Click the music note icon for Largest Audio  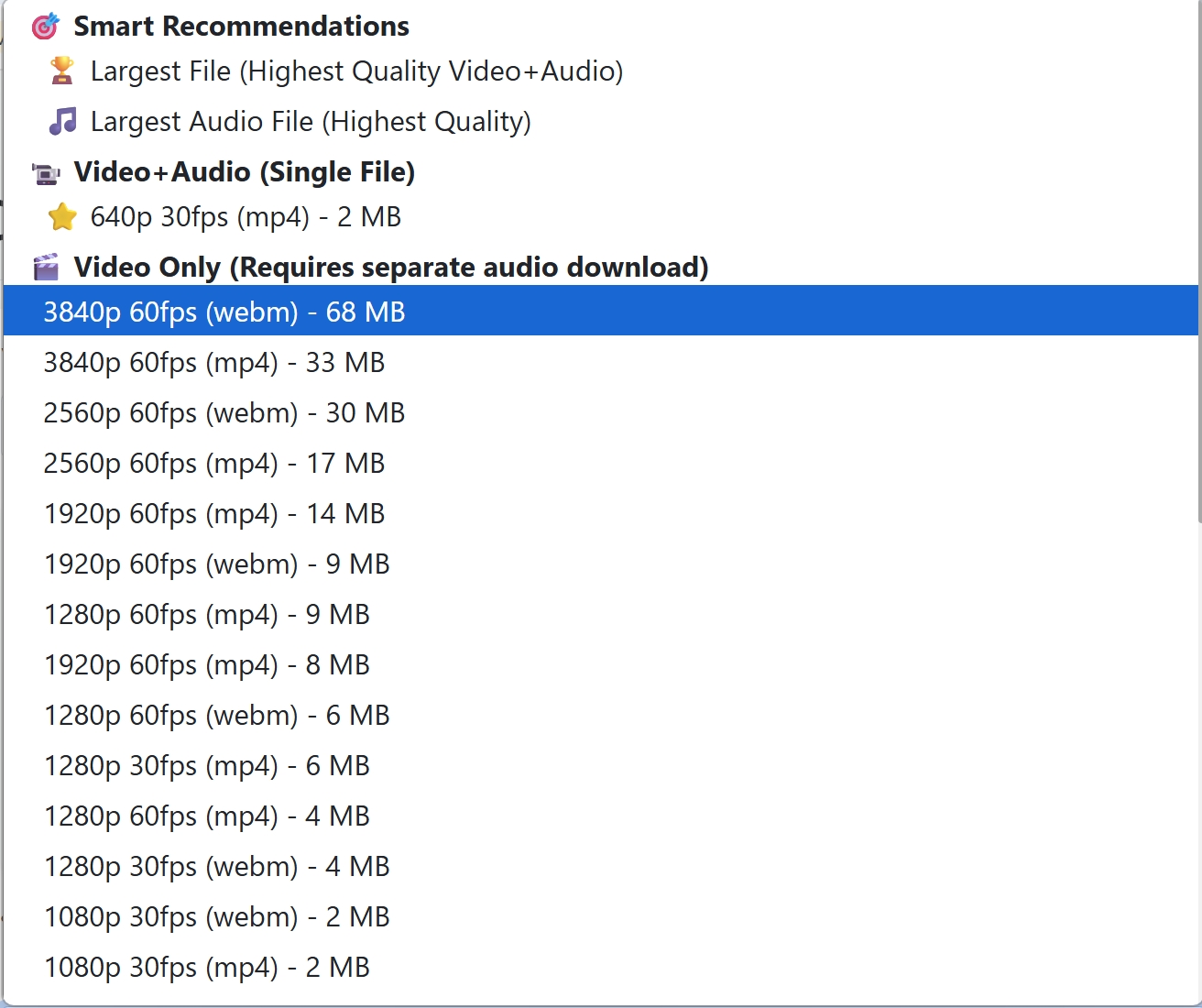pyautogui.click(x=62, y=121)
